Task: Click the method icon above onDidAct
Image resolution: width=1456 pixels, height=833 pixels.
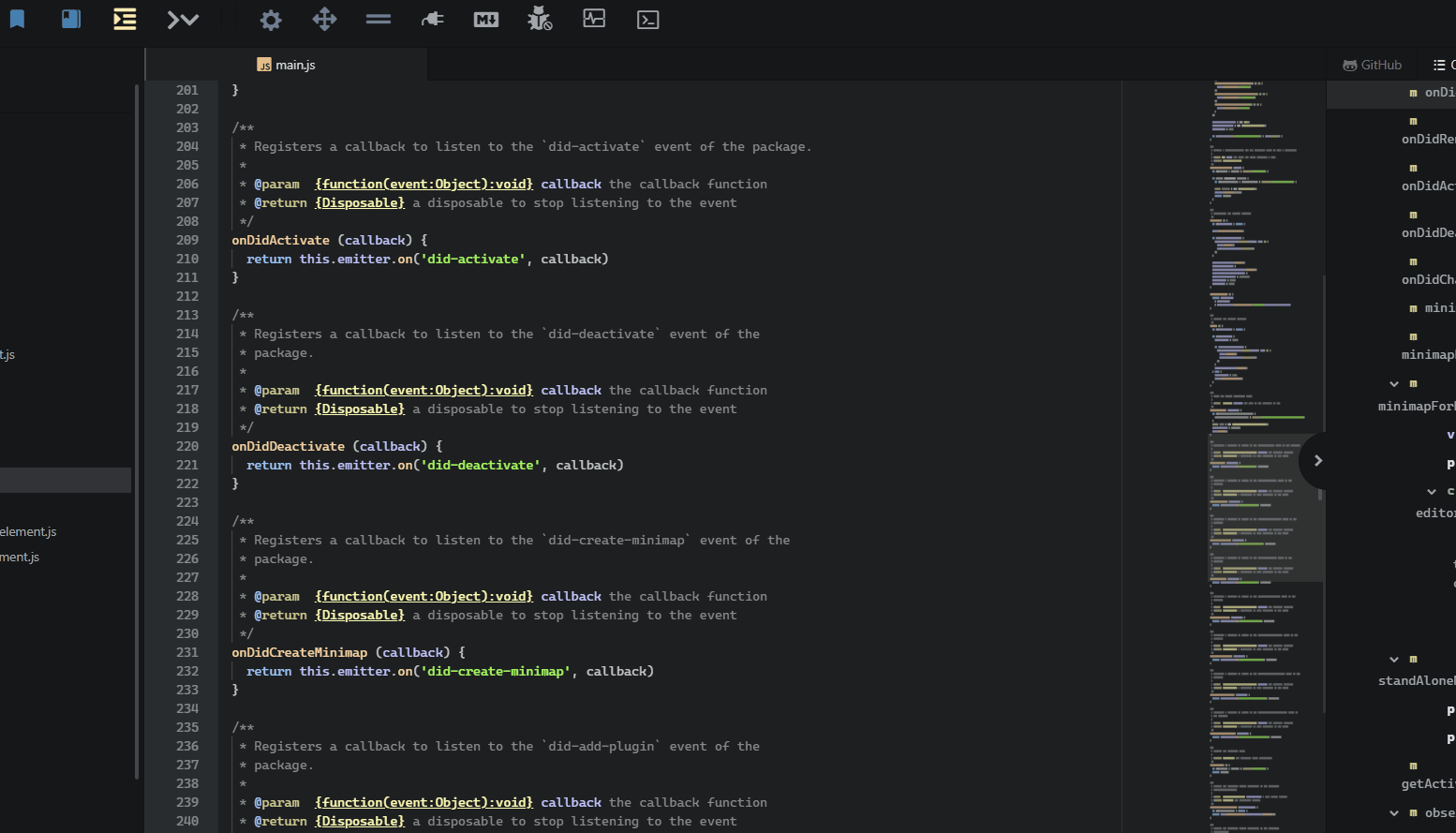Action: point(1413,169)
